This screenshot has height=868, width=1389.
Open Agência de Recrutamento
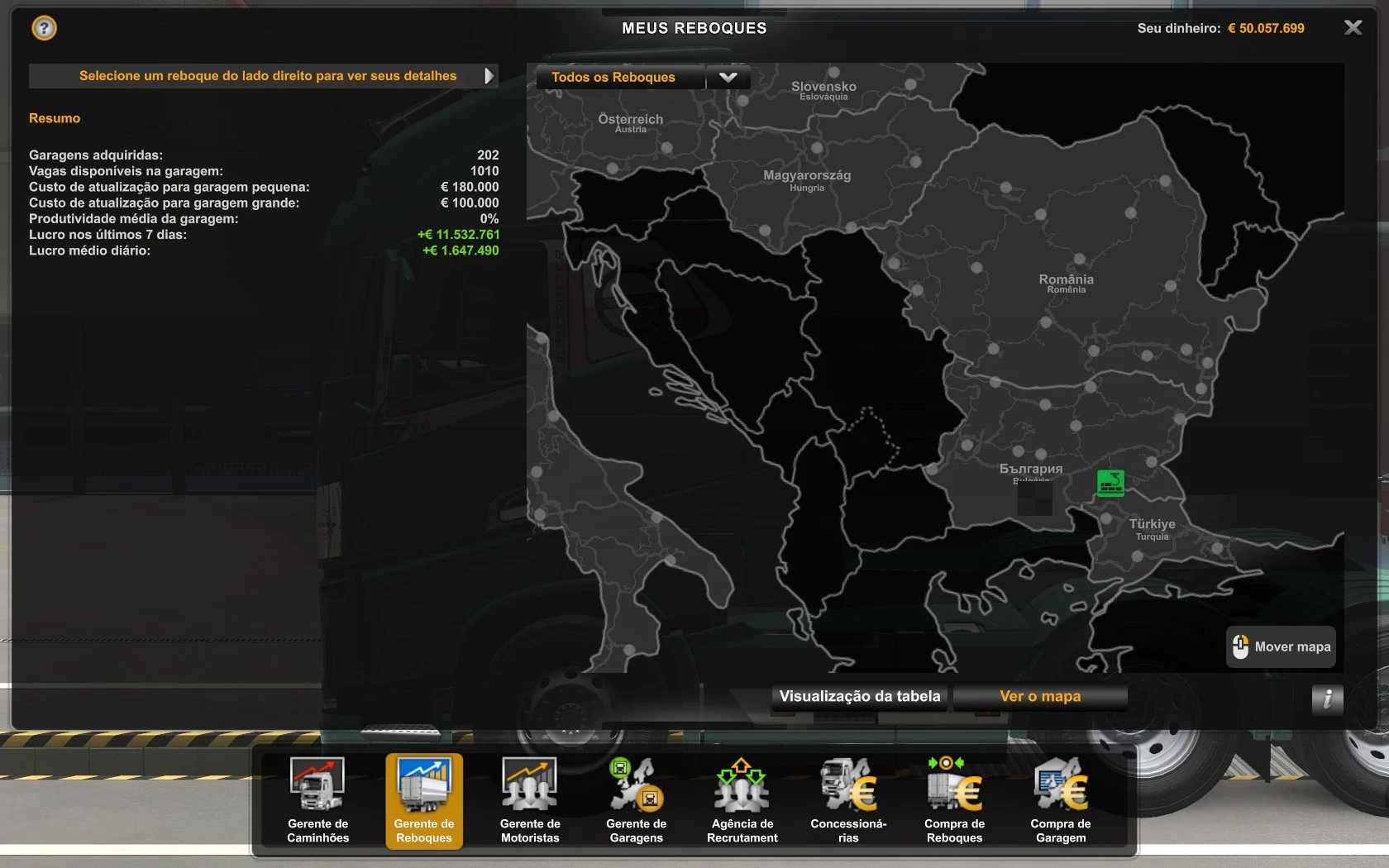(742, 799)
